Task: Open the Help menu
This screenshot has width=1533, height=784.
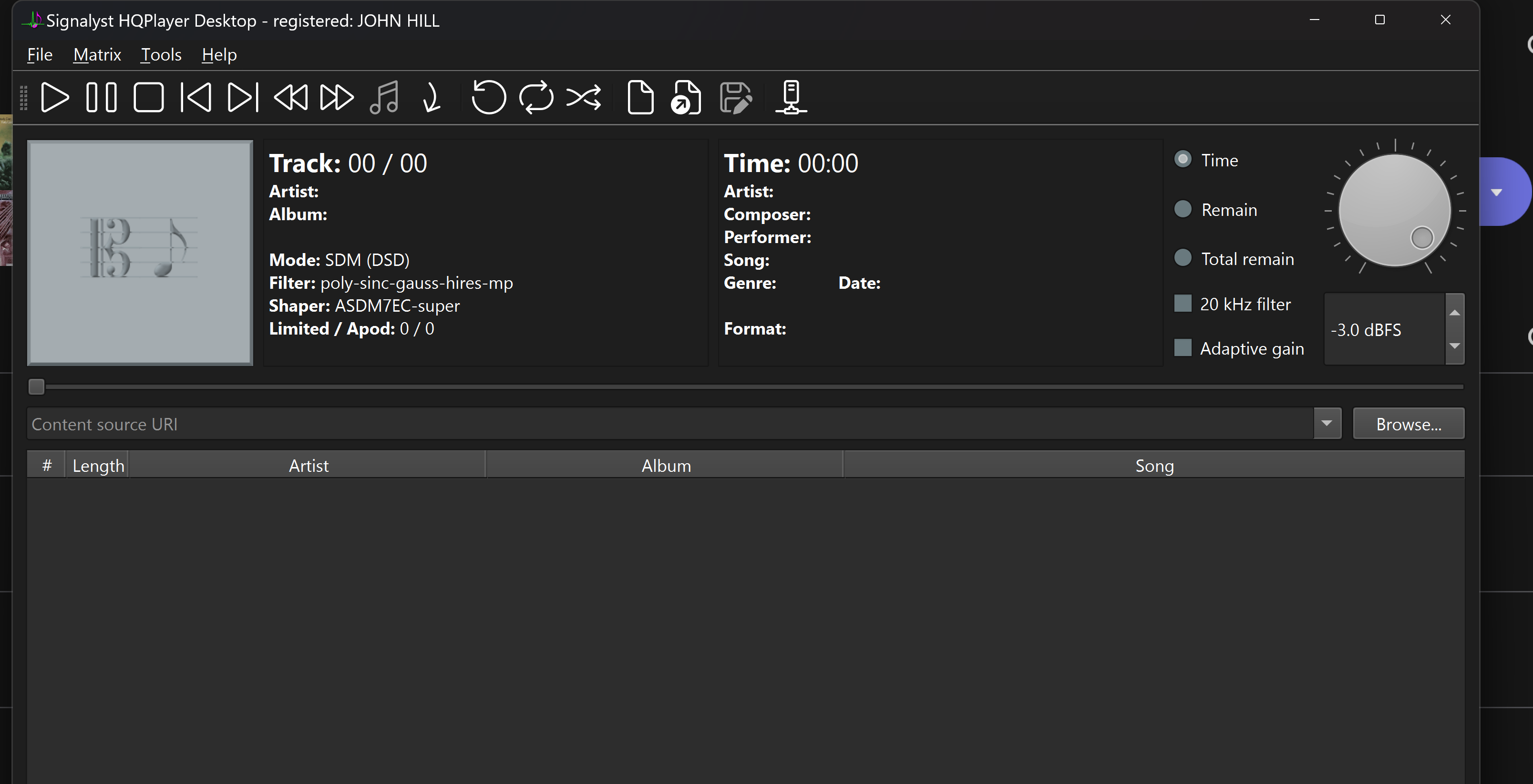Action: coord(219,55)
